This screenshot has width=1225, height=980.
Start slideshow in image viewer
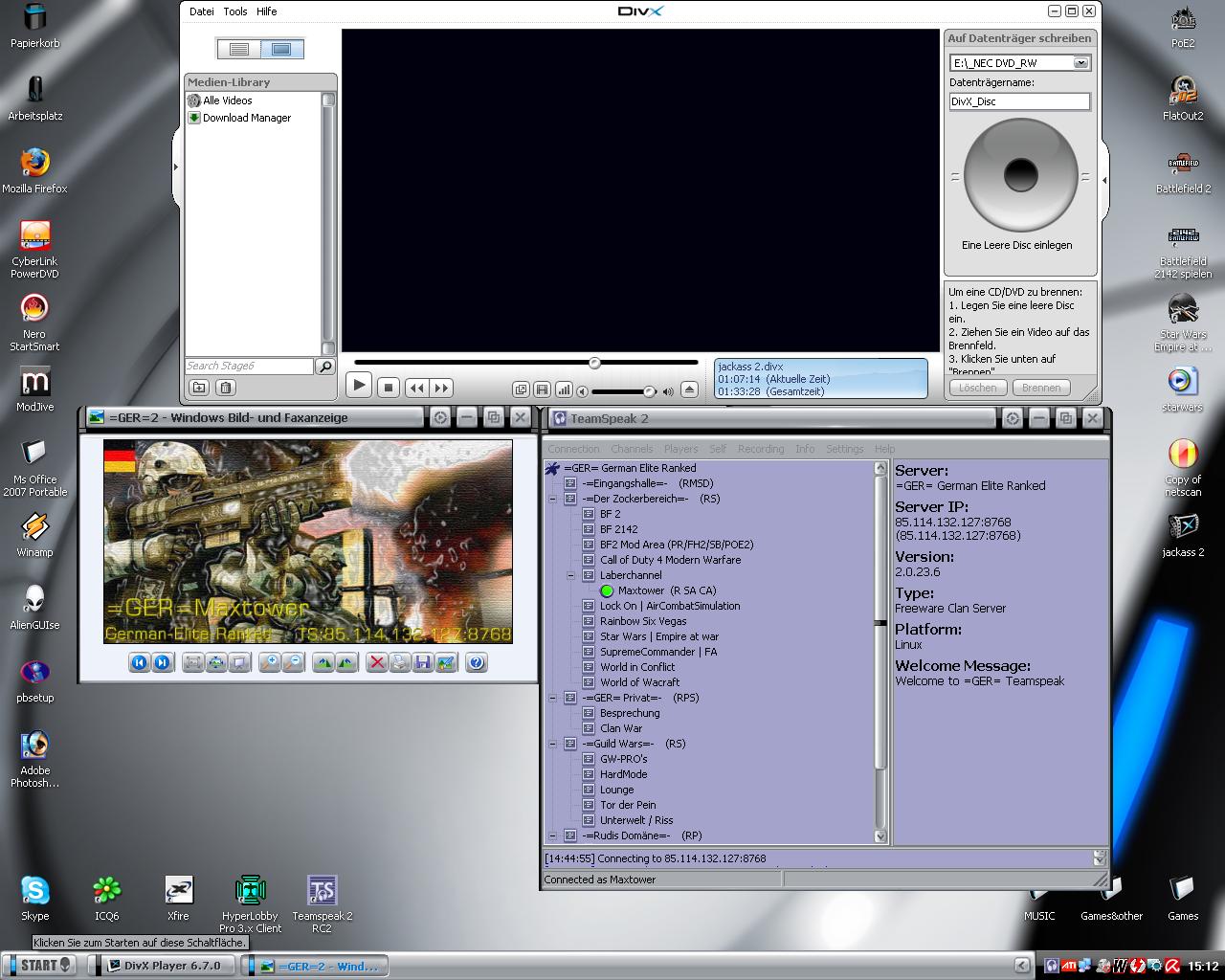coord(239,662)
